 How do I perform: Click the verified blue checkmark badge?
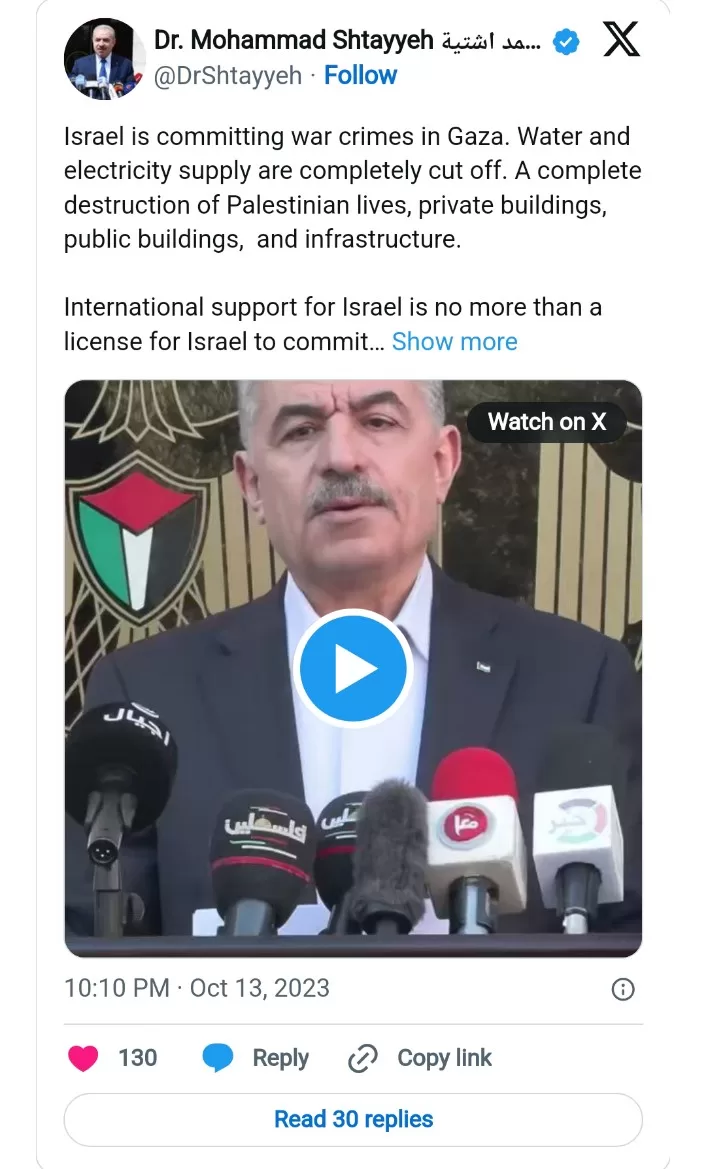[566, 41]
